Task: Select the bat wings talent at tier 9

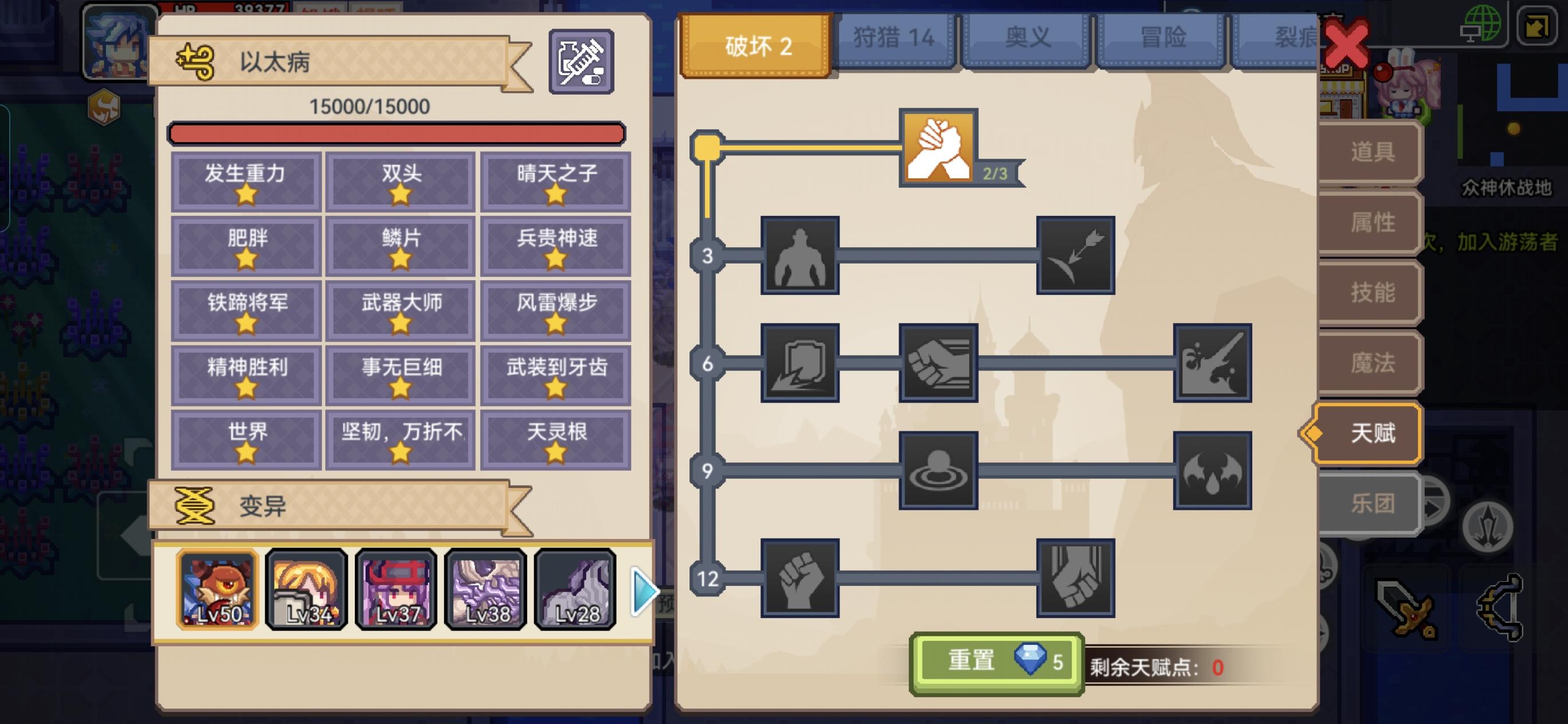Action: (x=1213, y=470)
